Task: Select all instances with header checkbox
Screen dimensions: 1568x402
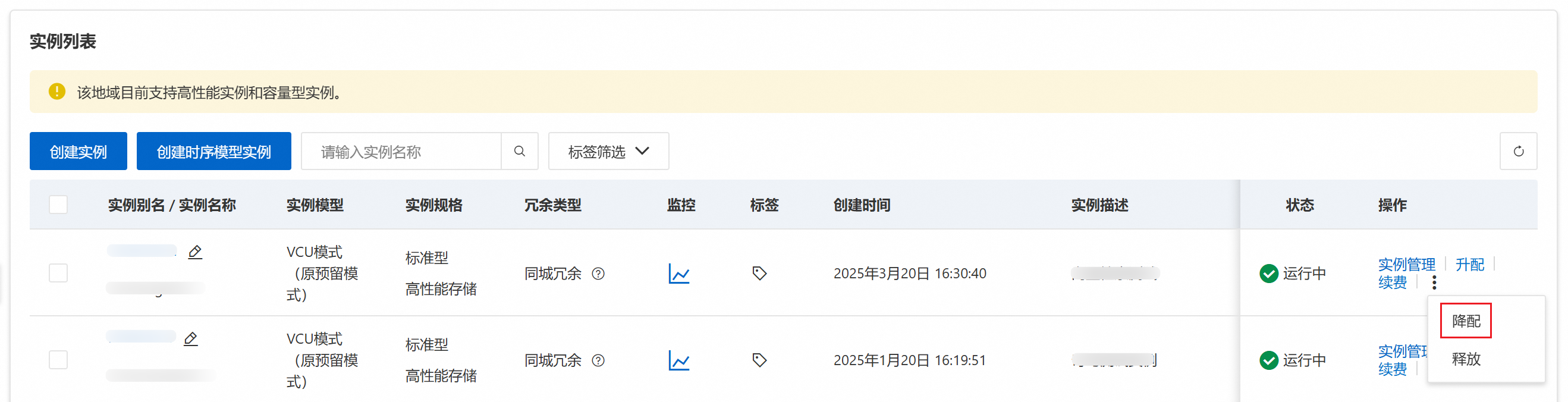Action: [x=58, y=205]
